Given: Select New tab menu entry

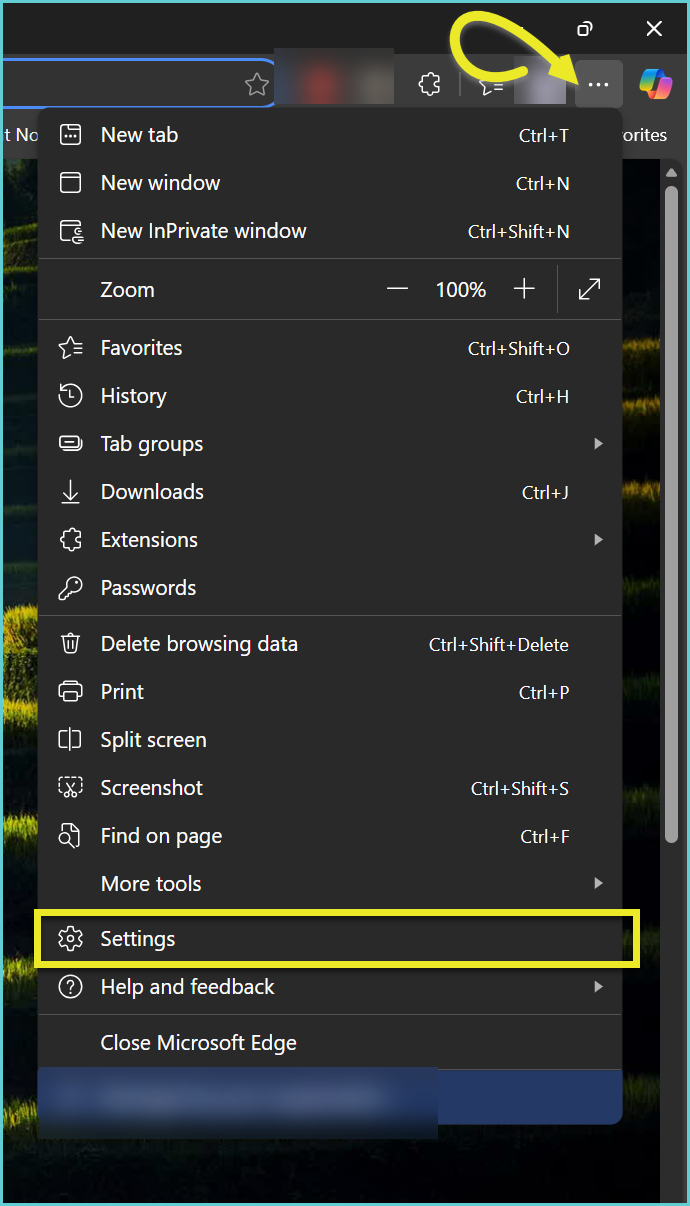Looking at the screenshot, I should click(330, 135).
